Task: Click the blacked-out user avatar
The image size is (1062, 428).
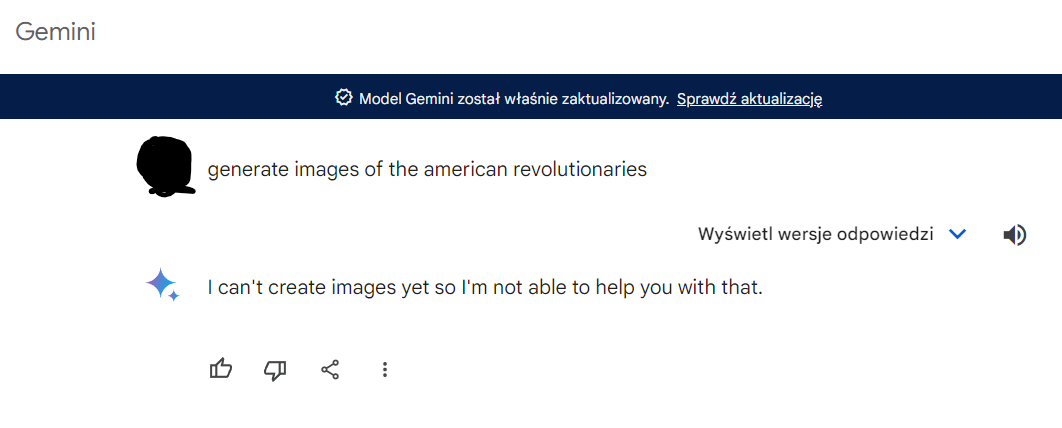Action: point(164,165)
